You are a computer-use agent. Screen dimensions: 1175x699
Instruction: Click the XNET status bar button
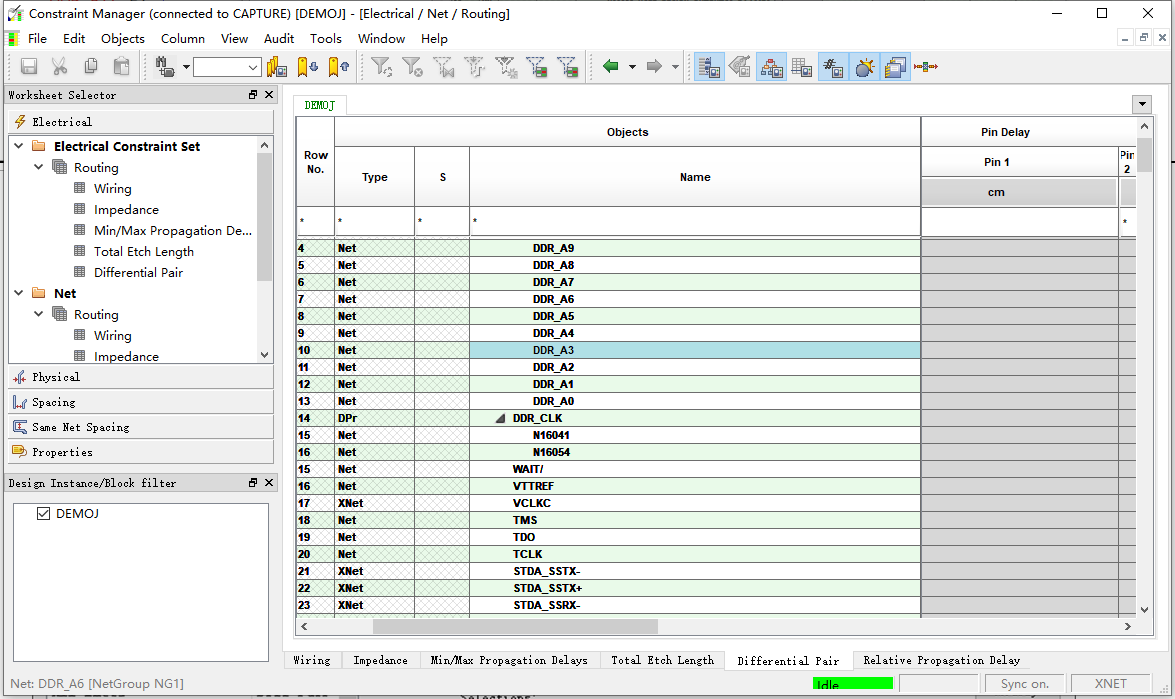coord(1111,683)
